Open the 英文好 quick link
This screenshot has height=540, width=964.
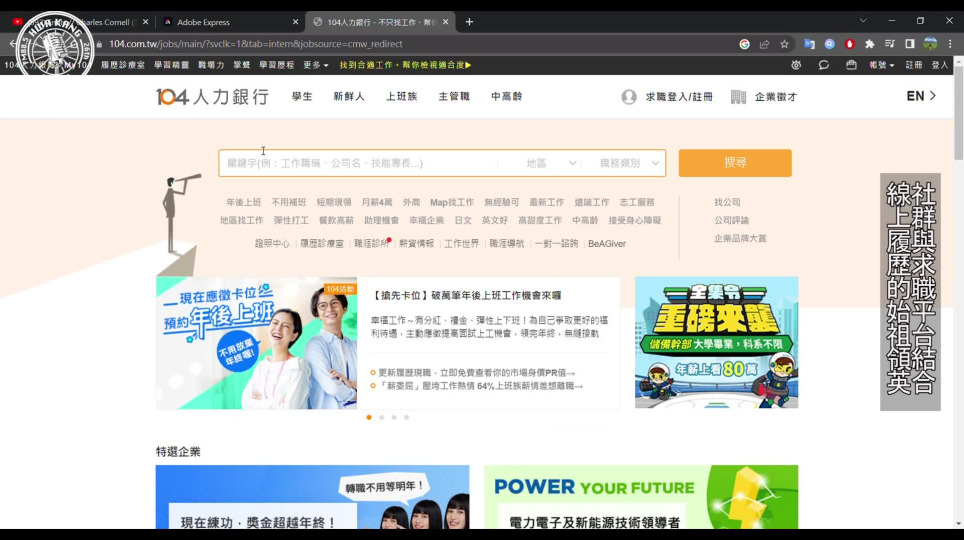coord(494,220)
